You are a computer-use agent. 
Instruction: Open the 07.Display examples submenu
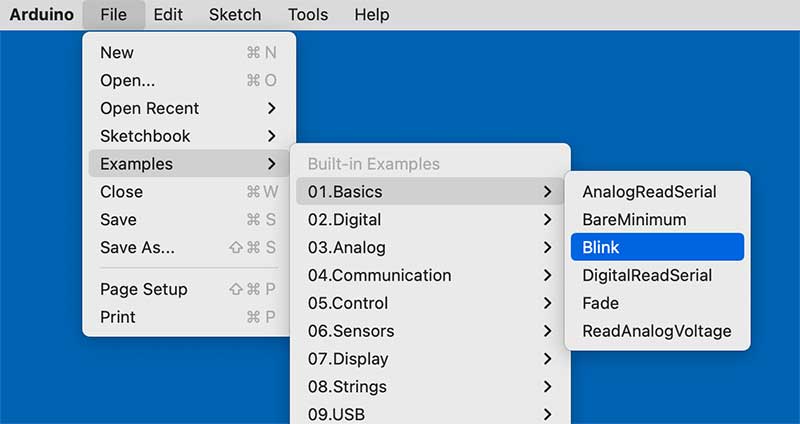(430, 359)
